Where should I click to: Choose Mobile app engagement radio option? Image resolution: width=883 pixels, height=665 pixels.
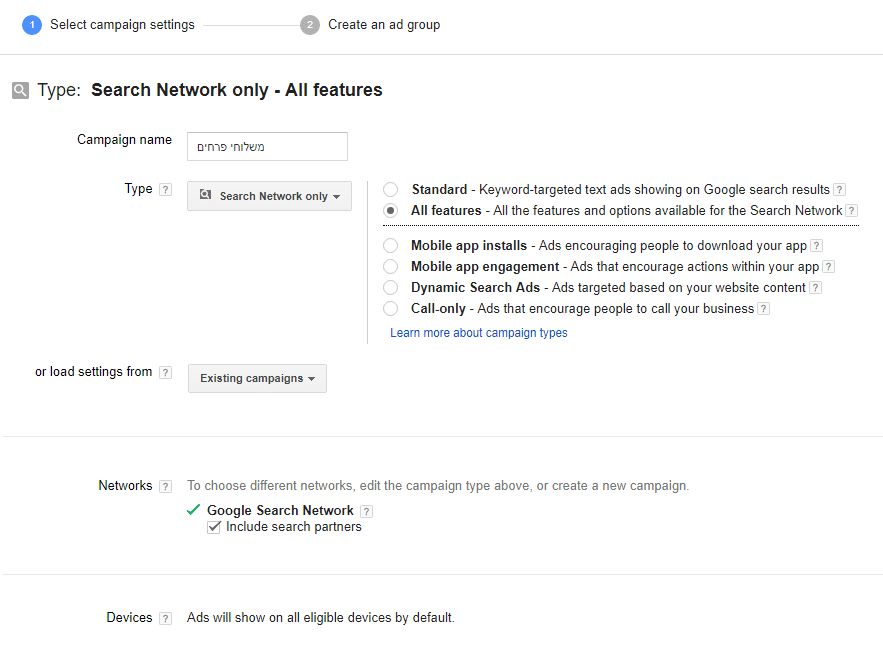(390, 266)
